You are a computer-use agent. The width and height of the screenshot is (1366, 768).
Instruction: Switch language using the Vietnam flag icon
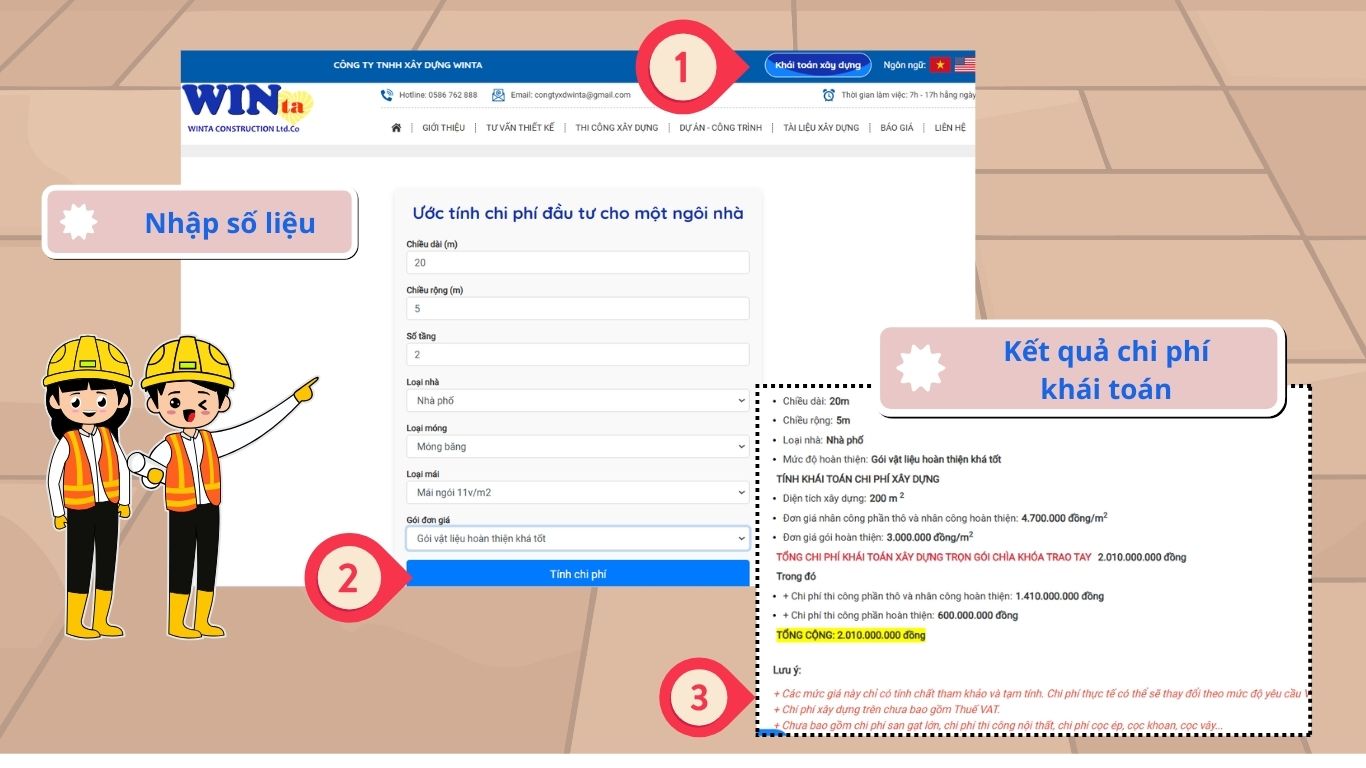tap(941, 64)
